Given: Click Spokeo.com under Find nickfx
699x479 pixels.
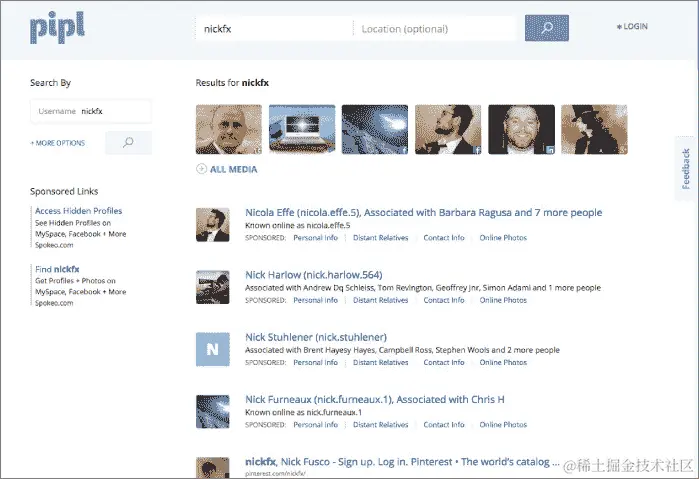Looking at the screenshot, I should (x=54, y=303).
